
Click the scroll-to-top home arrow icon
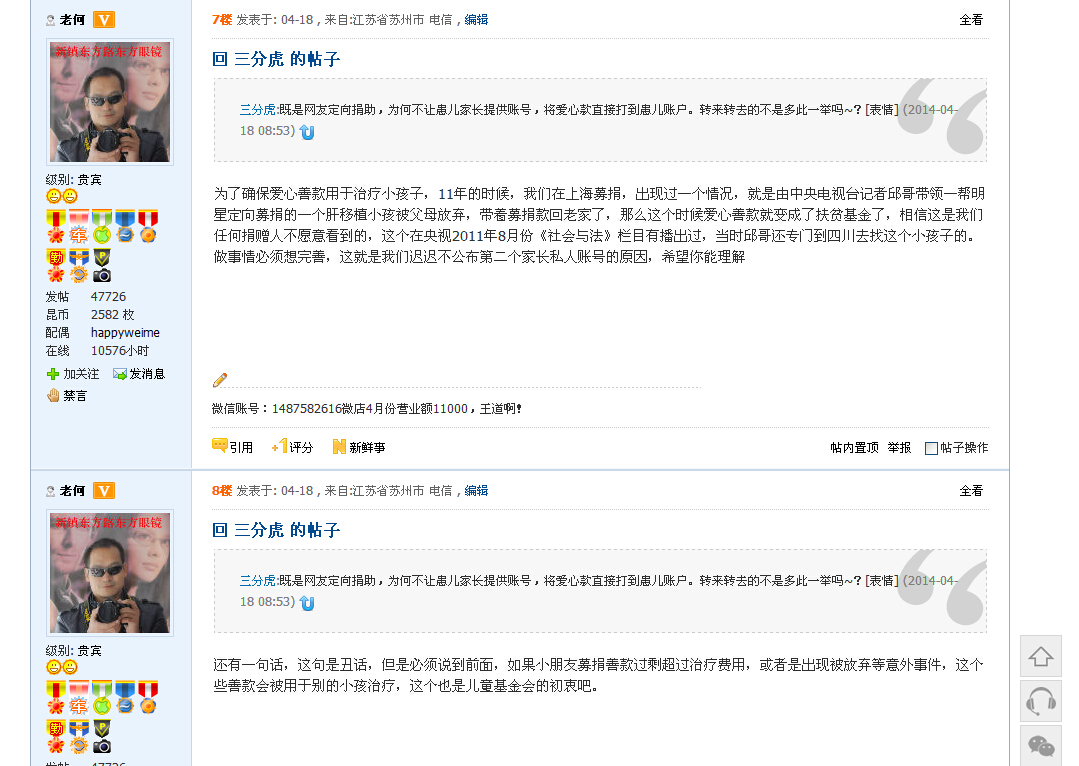[1040, 657]
